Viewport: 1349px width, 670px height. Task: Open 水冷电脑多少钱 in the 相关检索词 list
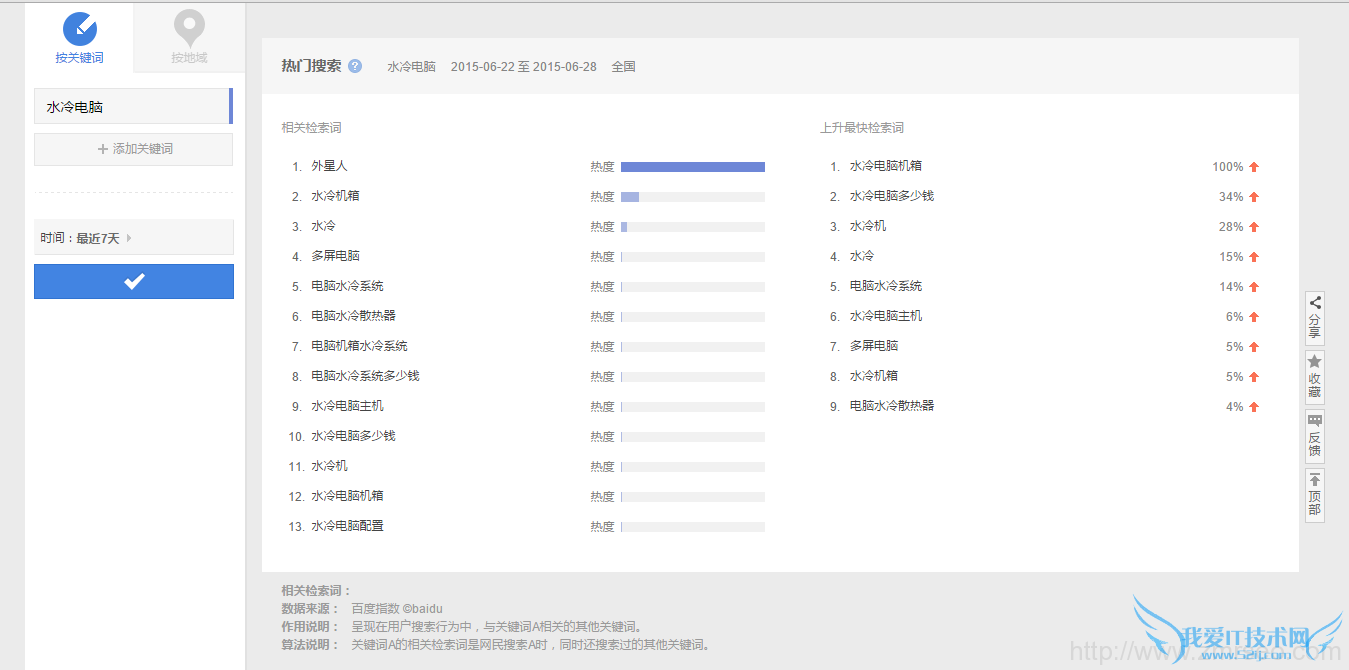tap(353, 436)
